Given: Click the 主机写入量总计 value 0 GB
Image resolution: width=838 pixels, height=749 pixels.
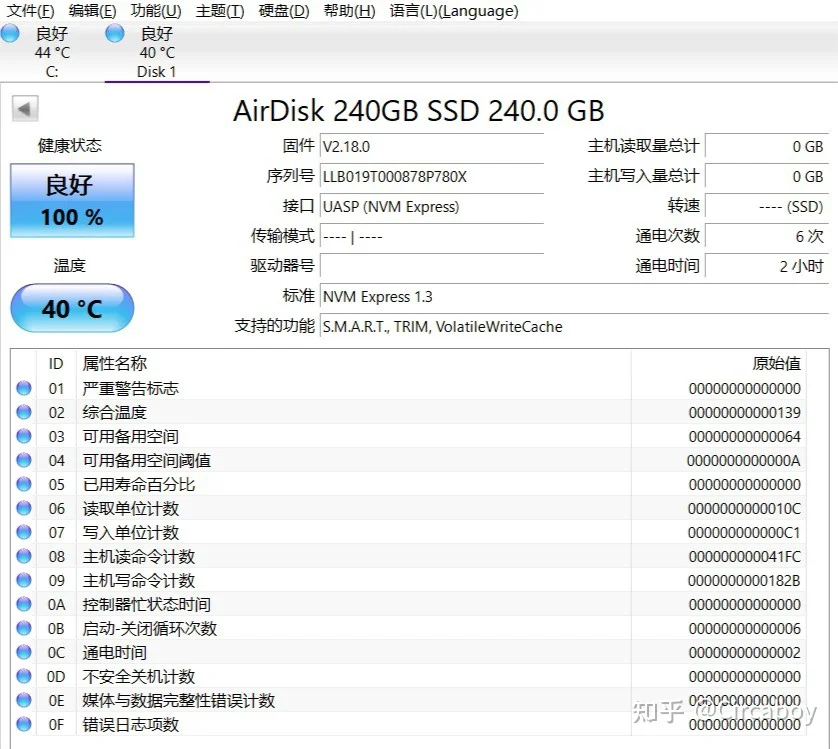Looking at the screenshot, I should coord(767,176).
